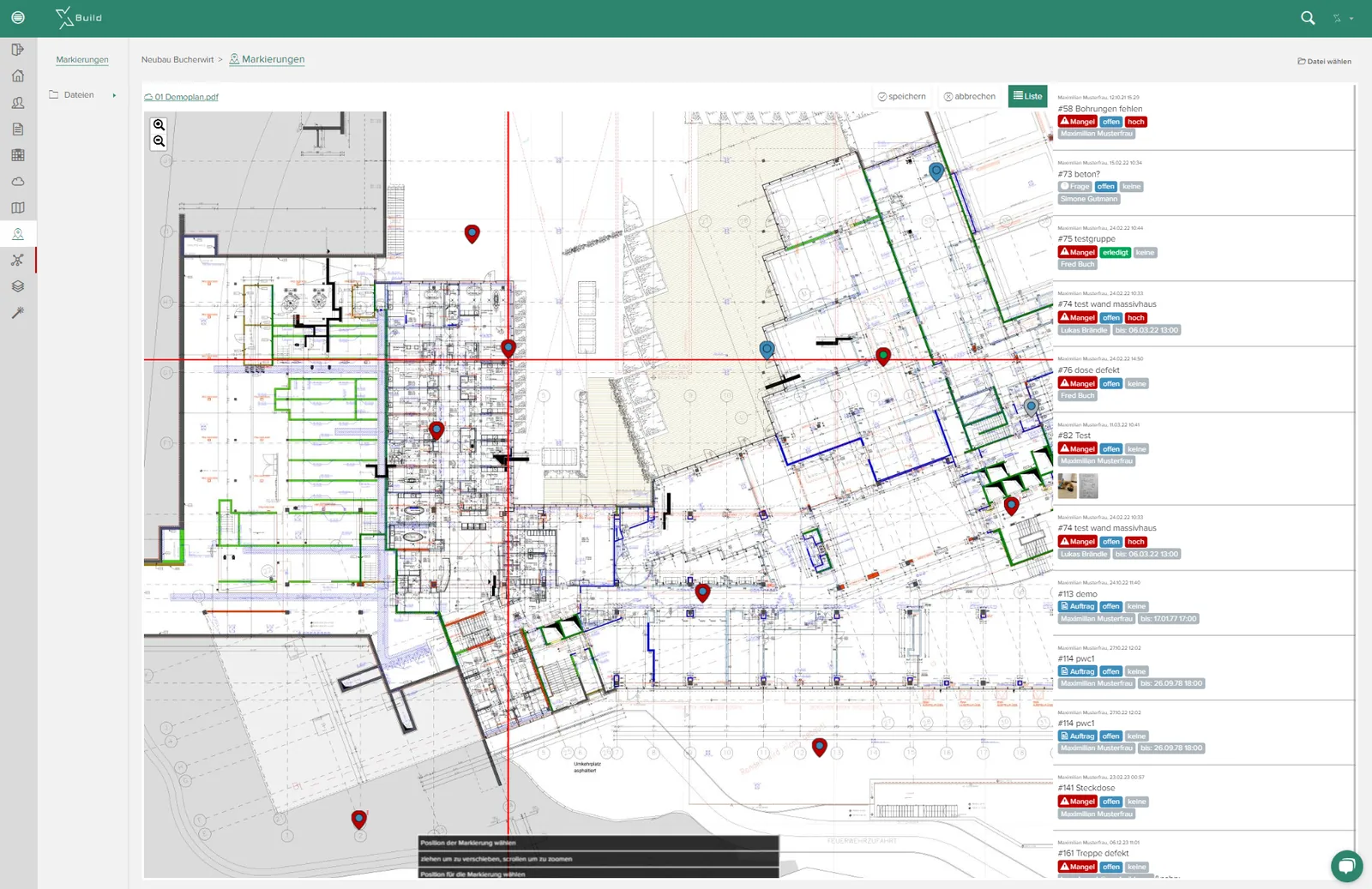Click the search magnifier in top bar
The height and width of the screenshot is (889, 1372).
[1308, 18]
